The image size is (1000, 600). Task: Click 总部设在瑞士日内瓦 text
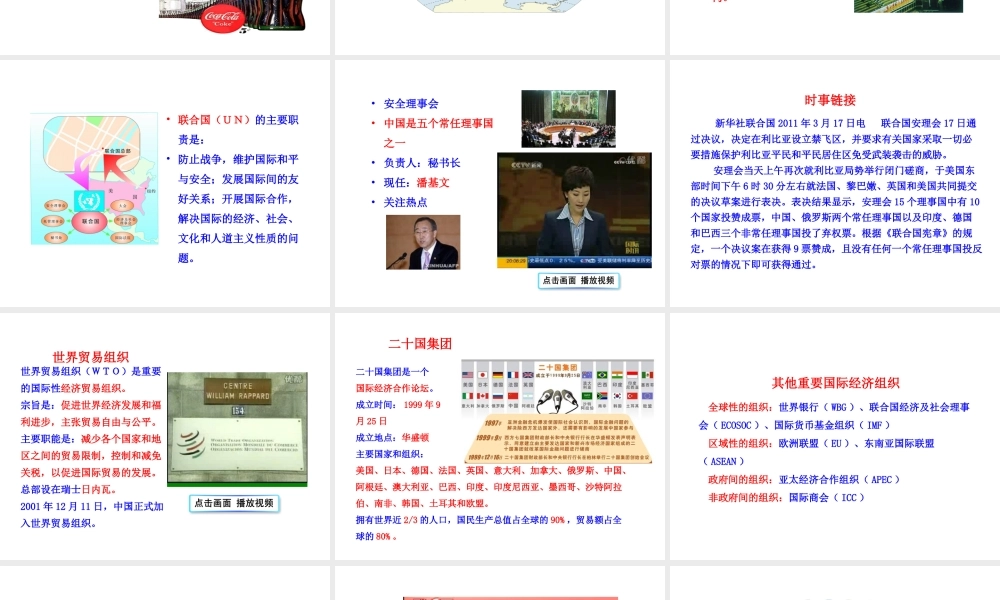(69, 490)
